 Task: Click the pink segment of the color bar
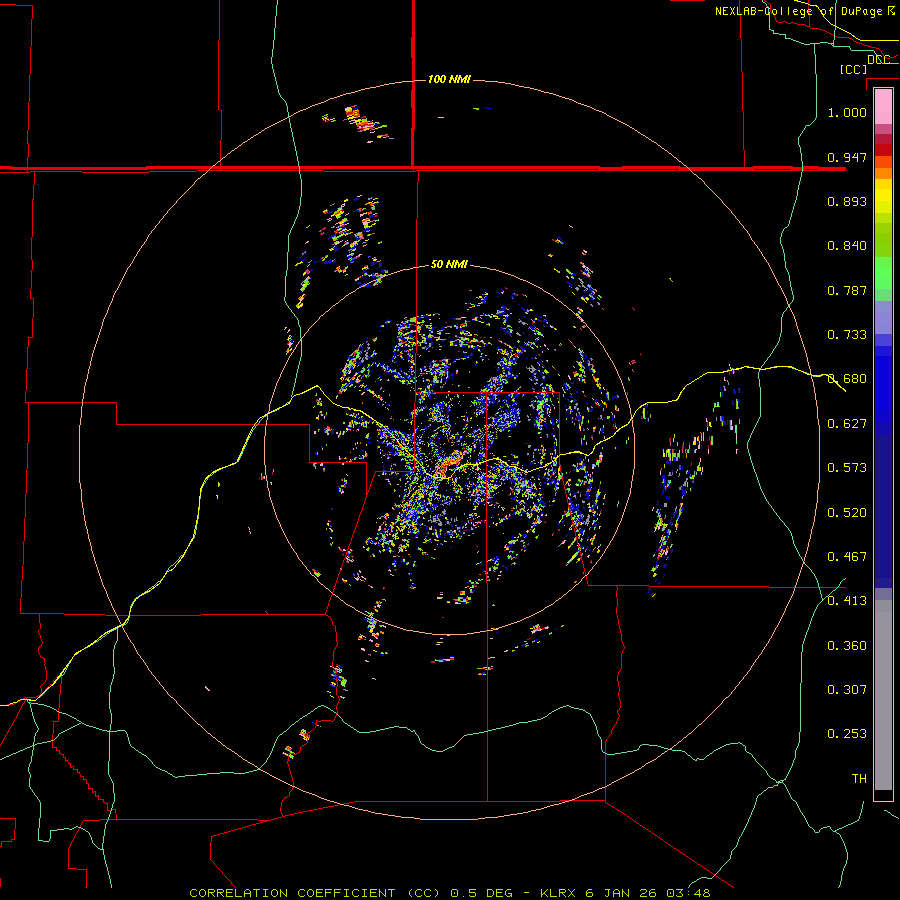tap(883, 107)
